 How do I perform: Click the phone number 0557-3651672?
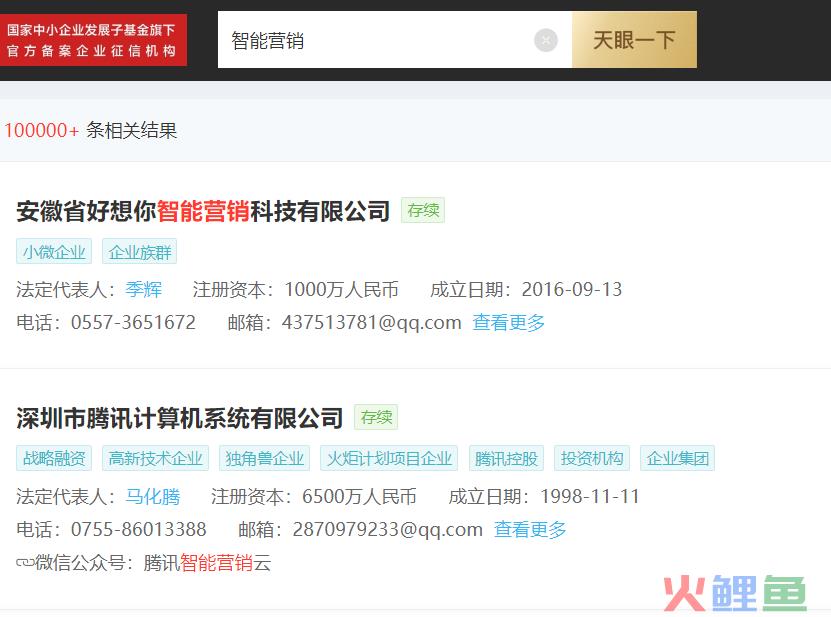click(x=133, y=322)
